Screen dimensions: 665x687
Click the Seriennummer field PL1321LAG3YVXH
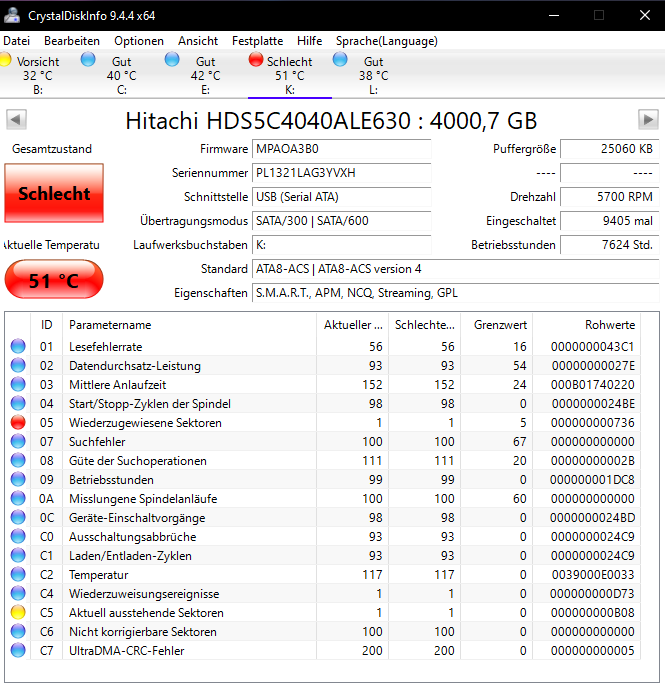[x=341, y=173]
